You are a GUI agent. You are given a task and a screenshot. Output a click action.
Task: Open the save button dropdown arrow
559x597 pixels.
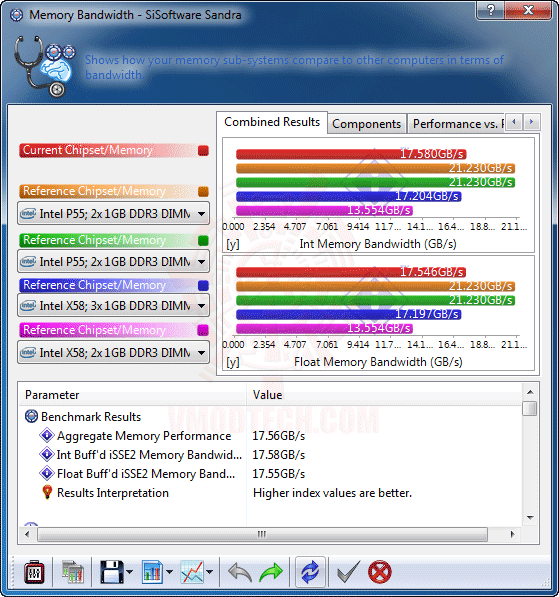click(129, 571)
